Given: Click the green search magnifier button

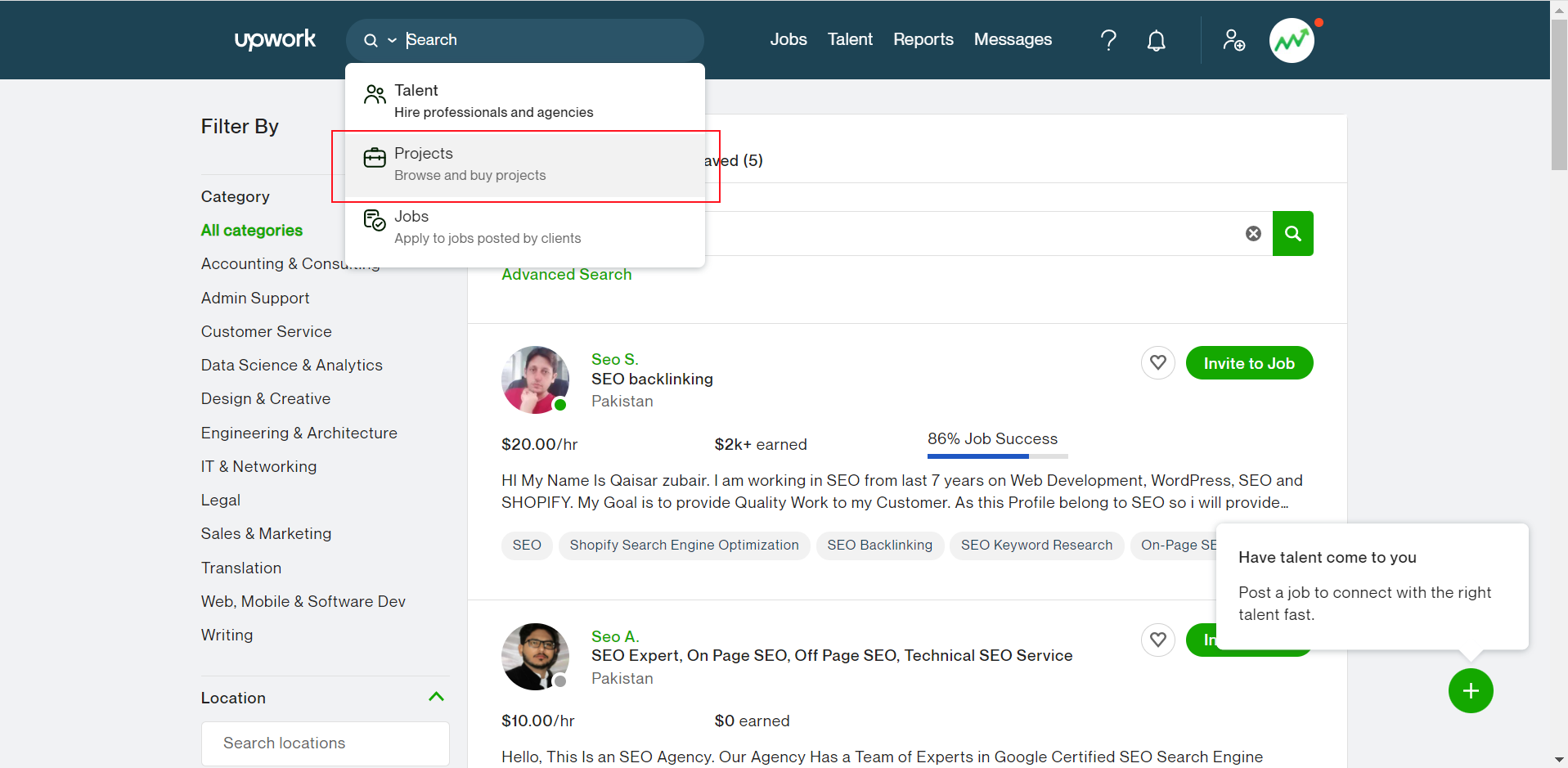Looking at the screenshot, I should [x=1292, y=234].
